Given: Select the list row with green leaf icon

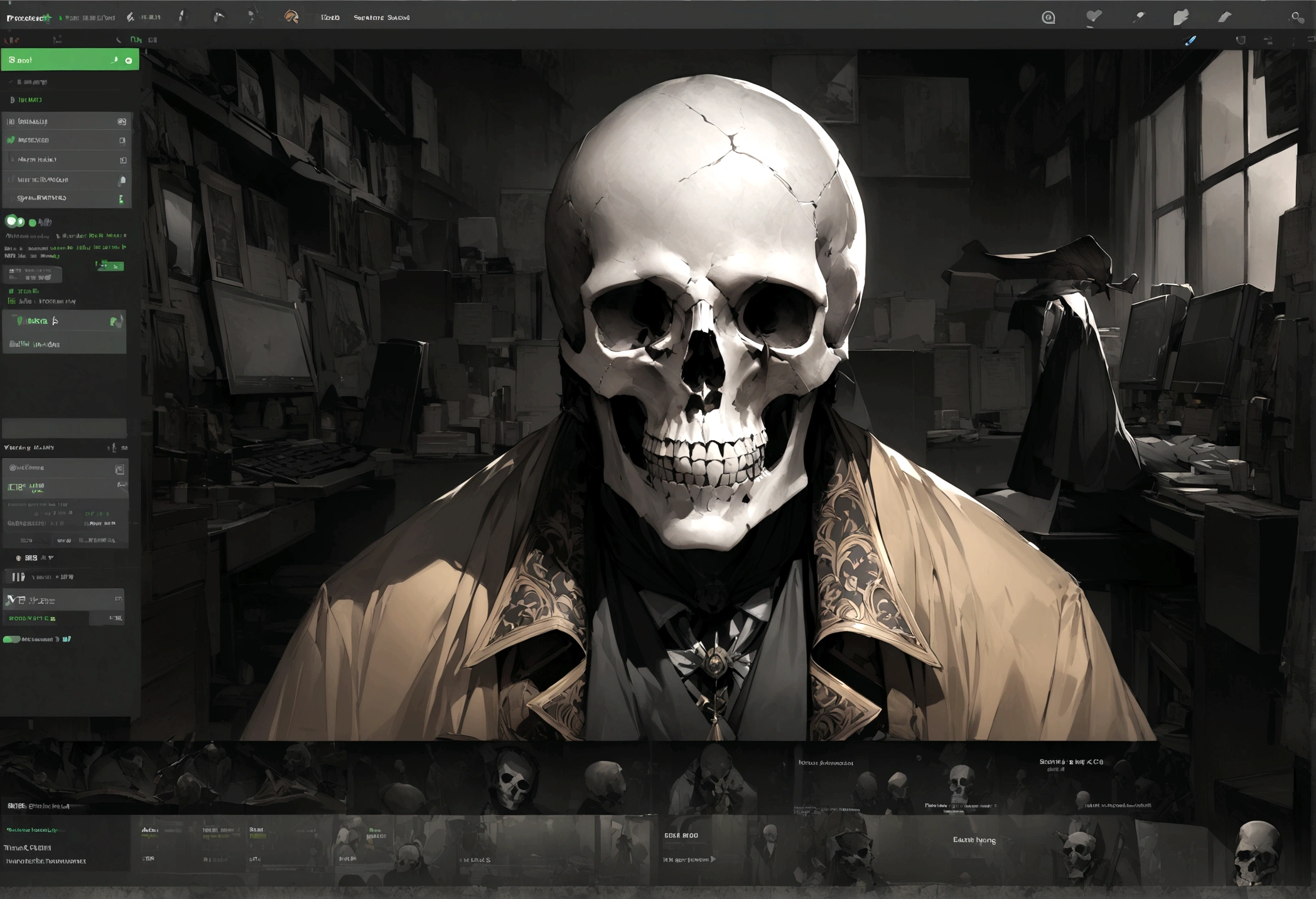Looking at the screenshot, I should point(66,140).
